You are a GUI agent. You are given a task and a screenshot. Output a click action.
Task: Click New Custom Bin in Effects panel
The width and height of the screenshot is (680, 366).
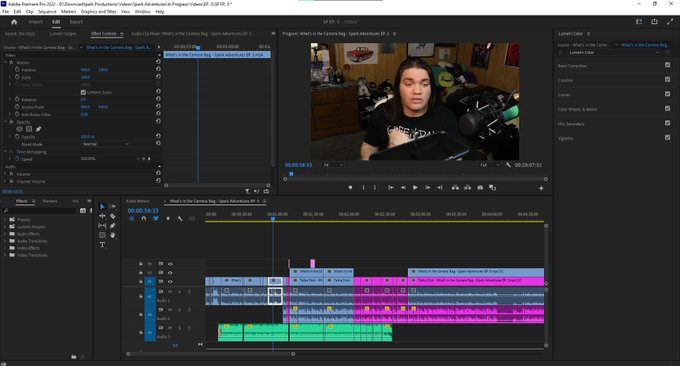pos(74,356)
